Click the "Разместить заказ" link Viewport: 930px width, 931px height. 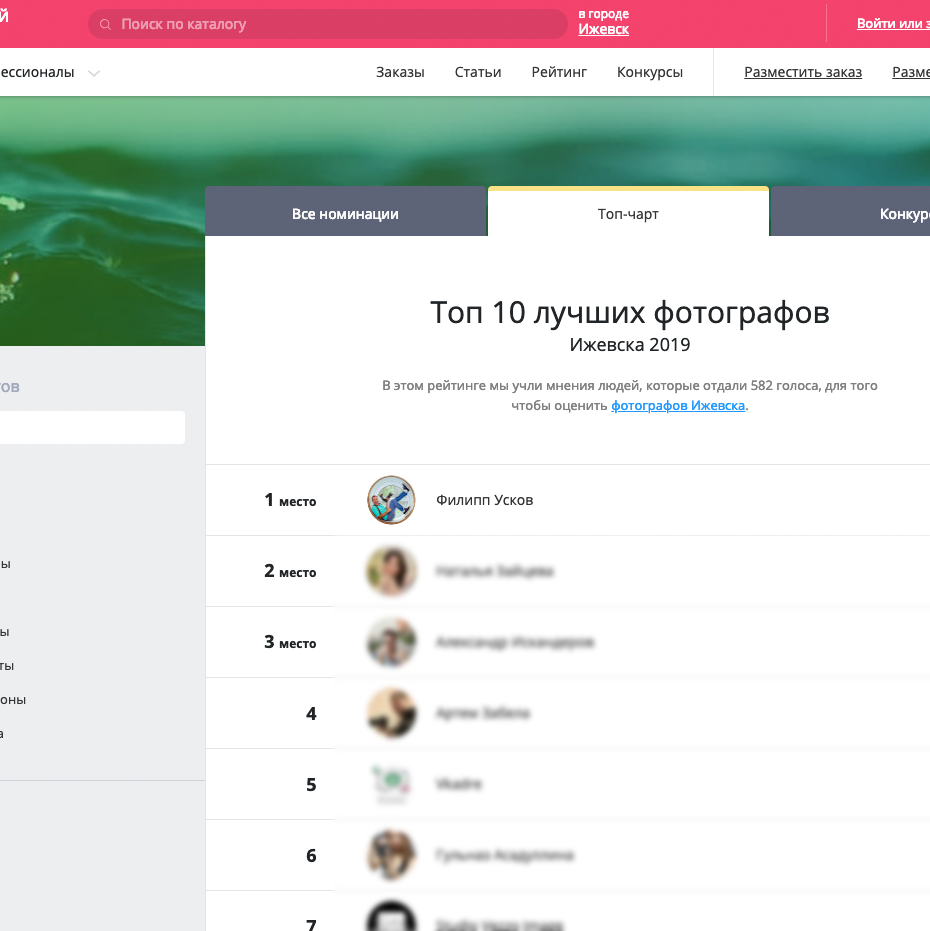pos(803,72)
